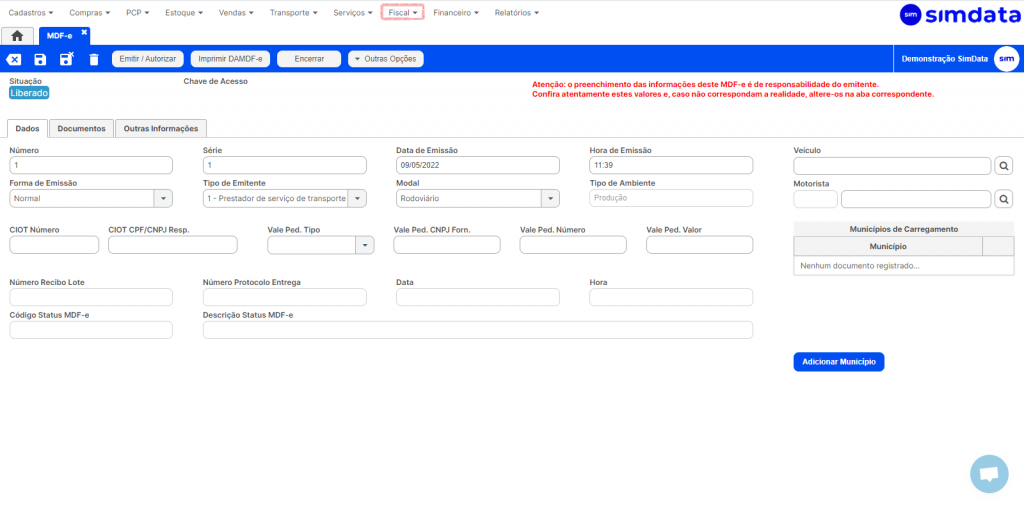Close the MDF-e tab
Viewport: 1024px width, 506px height.
click(x=84, y=32)
